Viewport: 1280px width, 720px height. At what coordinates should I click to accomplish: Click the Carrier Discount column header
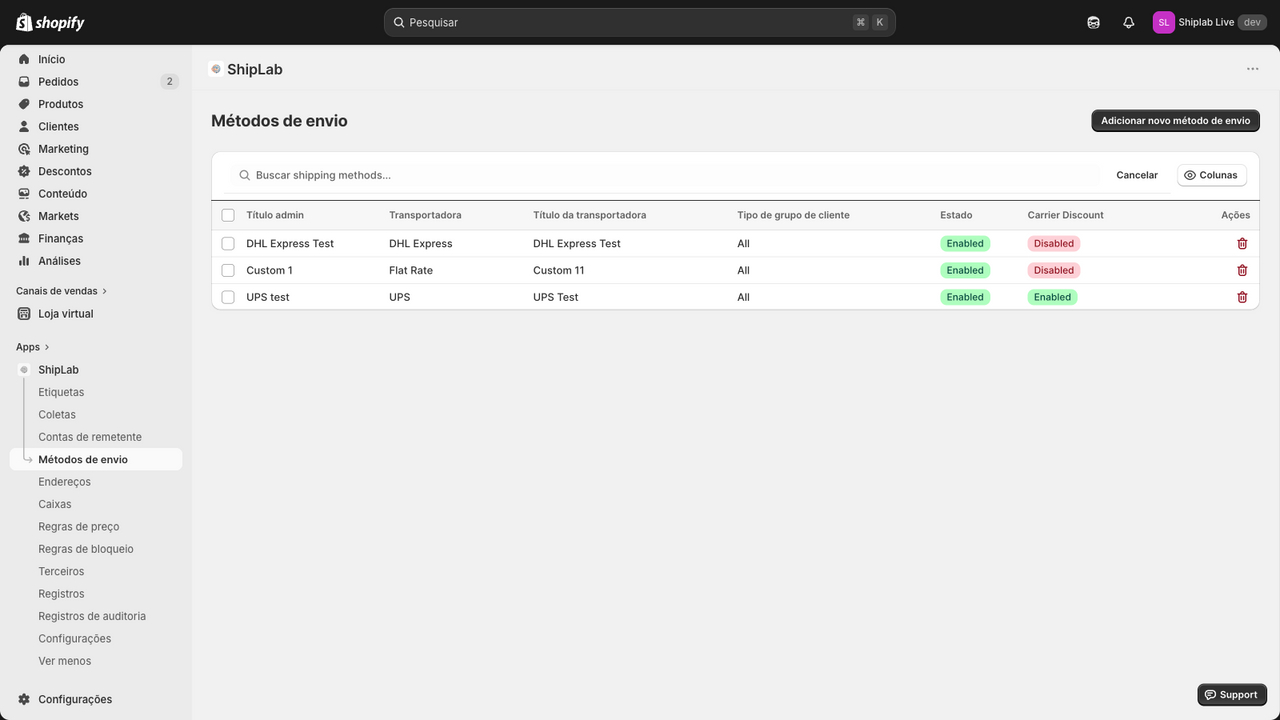pyautogui.click(x=1065, y=215)
